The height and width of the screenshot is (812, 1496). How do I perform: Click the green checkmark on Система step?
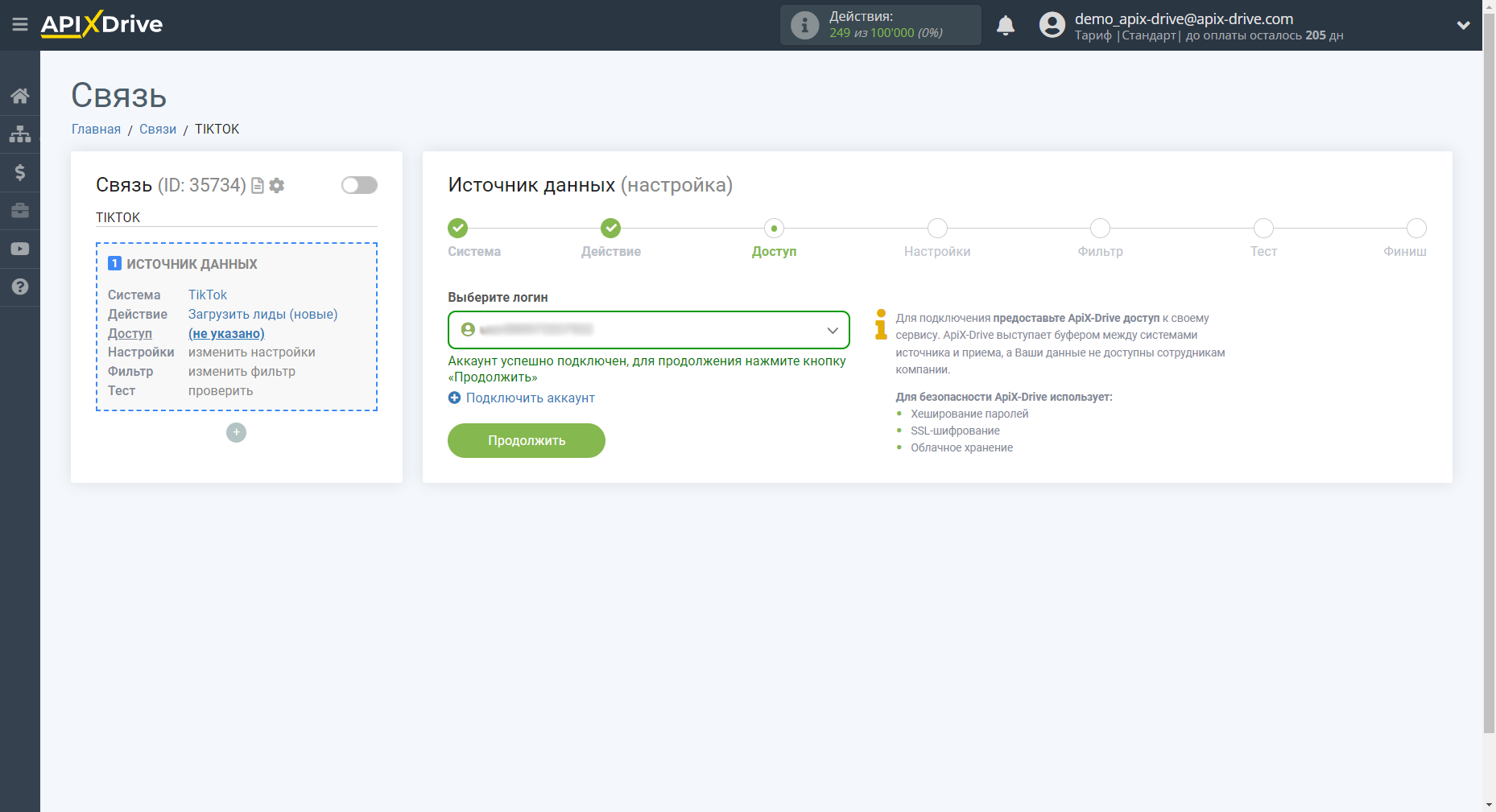coord(457,229)
